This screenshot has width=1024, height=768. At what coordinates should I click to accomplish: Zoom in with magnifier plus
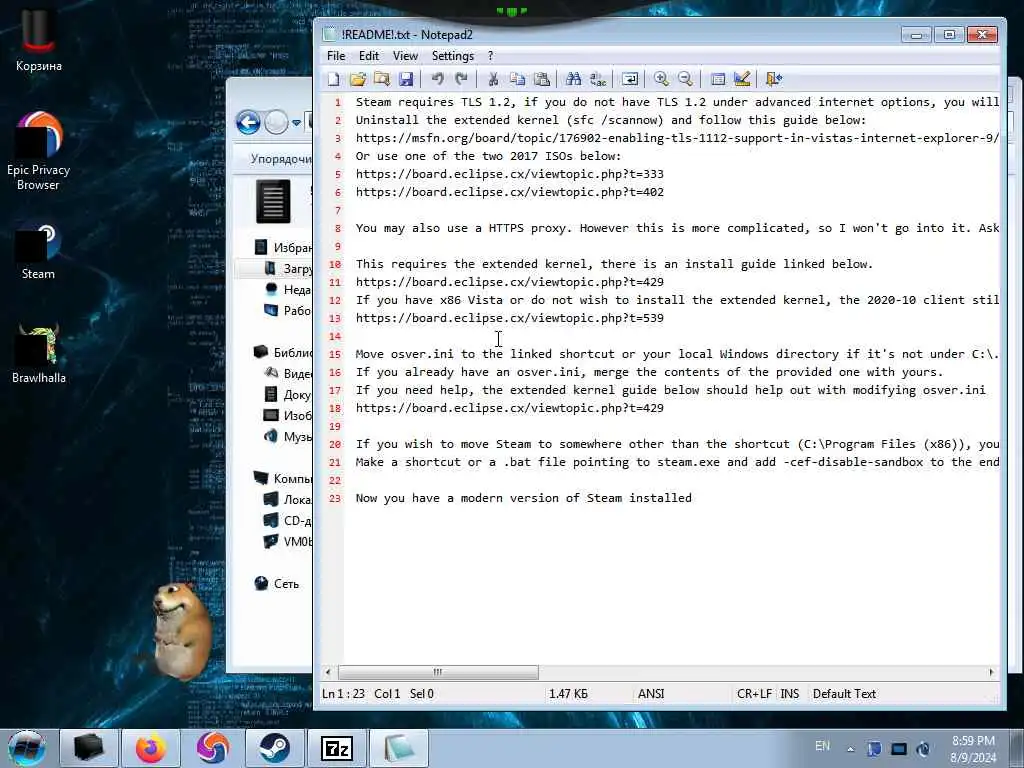(661, 79)
